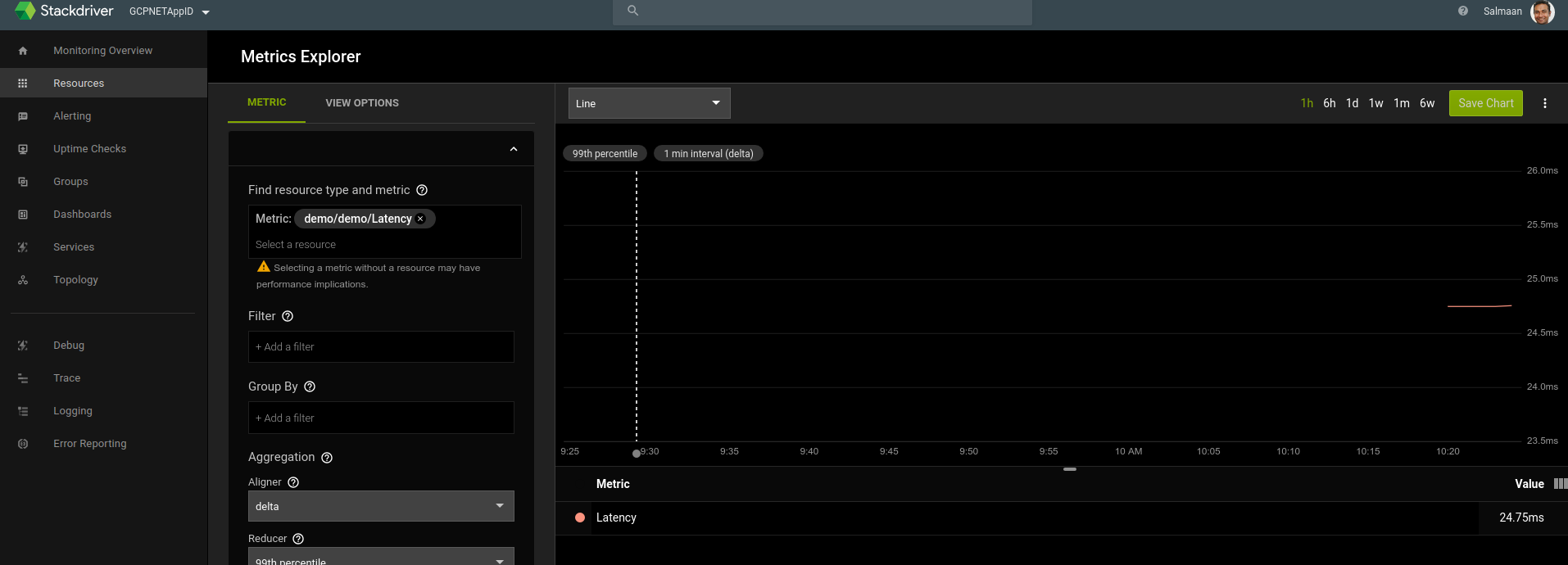Image resolution: width=1568 pixels, height=565 pixels.
Task: Click the Alerting sidebar icon
Action: click(23, 116)
